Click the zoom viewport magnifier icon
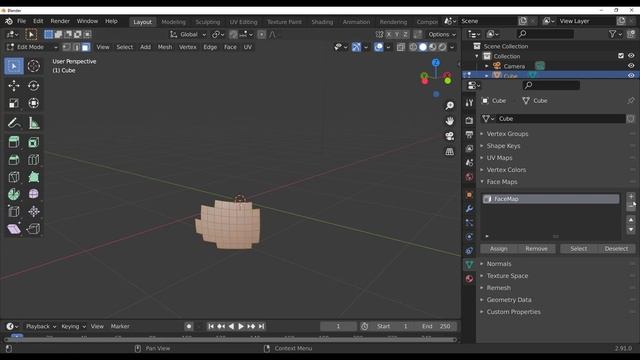The image size is (640, 360). (x=449, y=106)
